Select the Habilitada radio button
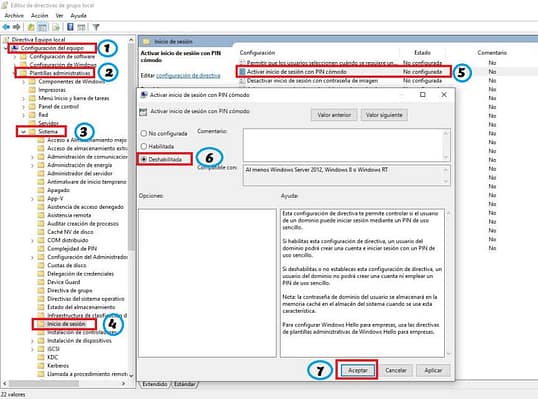 [144, 146]
